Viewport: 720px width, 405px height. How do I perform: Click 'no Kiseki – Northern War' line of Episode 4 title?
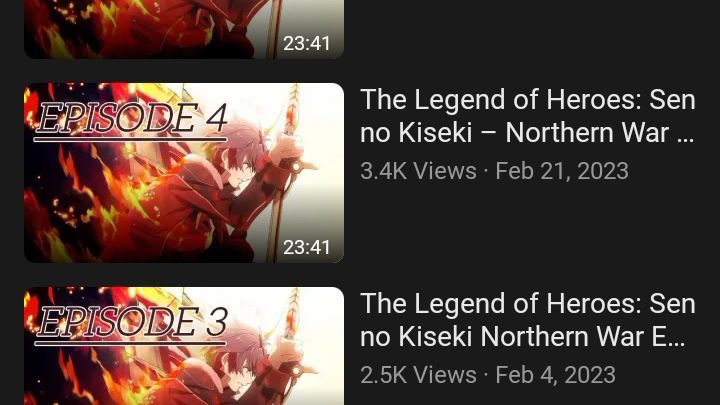pyautogui.click(x=527, y=133)
